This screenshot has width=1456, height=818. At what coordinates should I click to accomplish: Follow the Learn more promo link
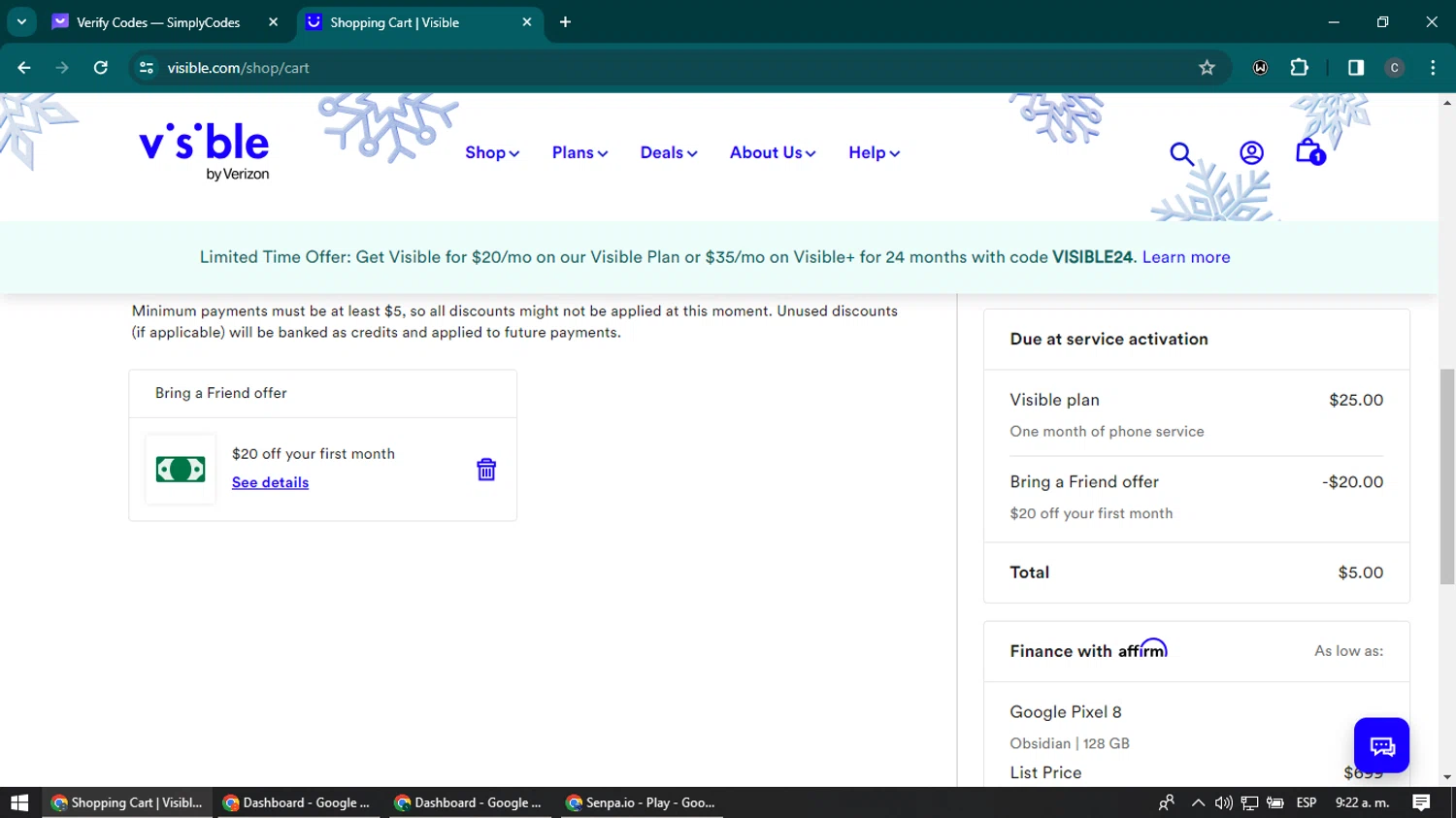coord(1186,257)
